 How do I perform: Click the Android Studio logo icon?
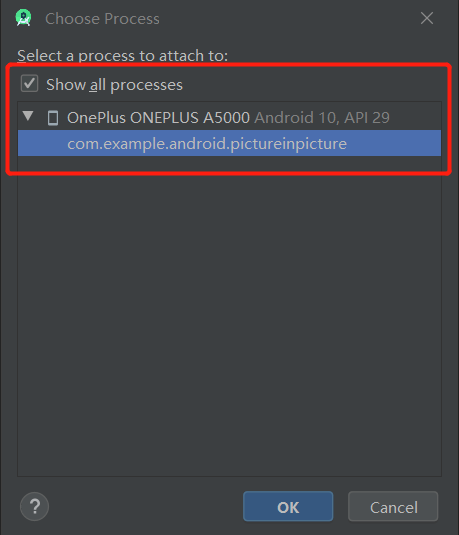pos(23,18)
